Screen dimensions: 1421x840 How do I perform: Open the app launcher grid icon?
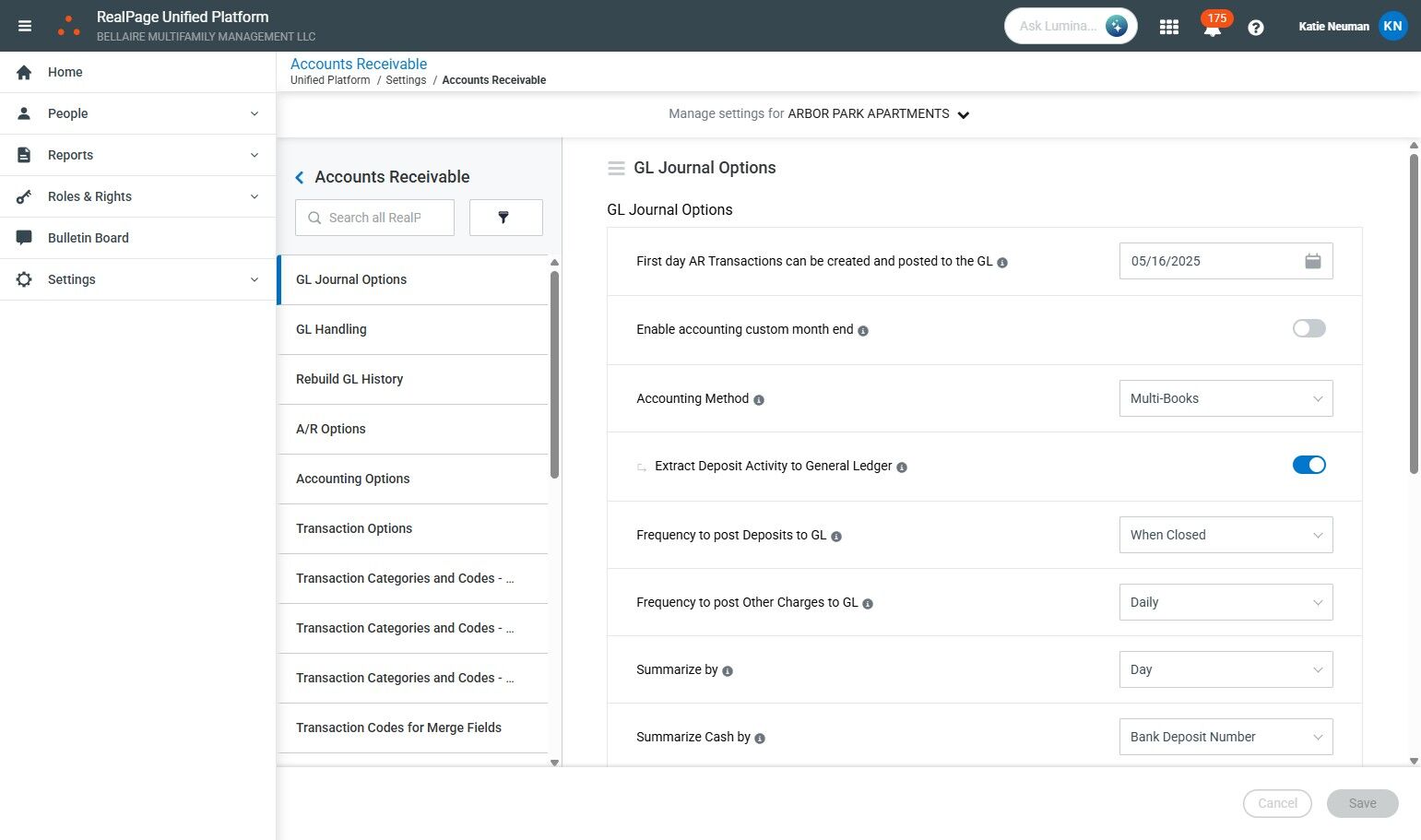(1169, 27)
